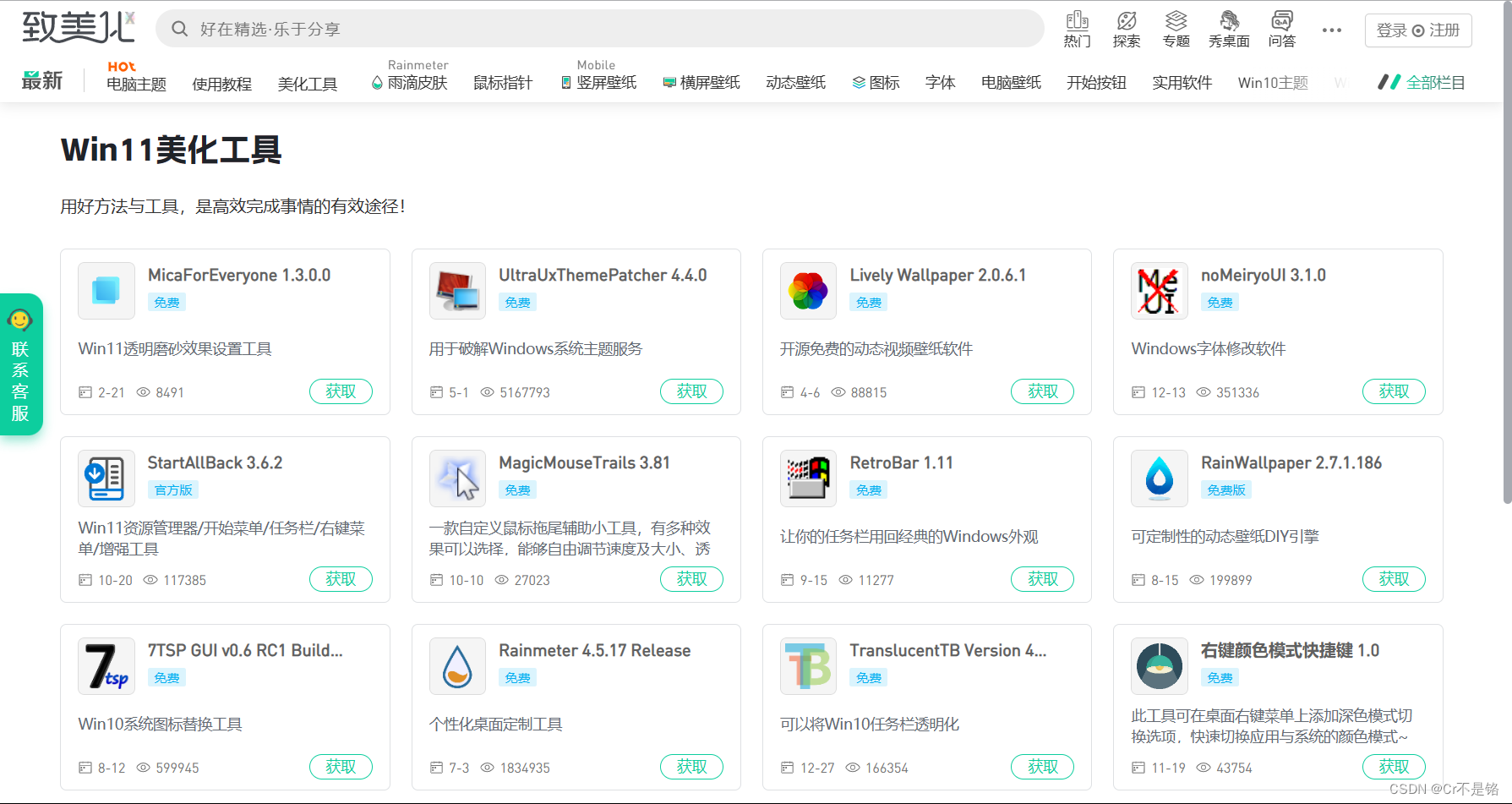1512x804 pixels.
Task: Click the smiley face customer service icon
Action: click(19, 320)
